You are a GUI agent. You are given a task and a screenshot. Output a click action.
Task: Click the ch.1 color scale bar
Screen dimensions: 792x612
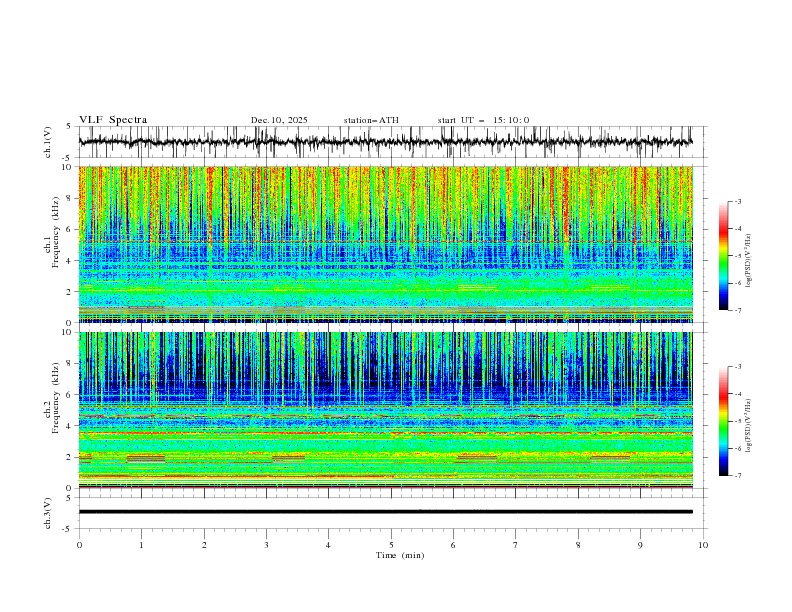[724, 256]
